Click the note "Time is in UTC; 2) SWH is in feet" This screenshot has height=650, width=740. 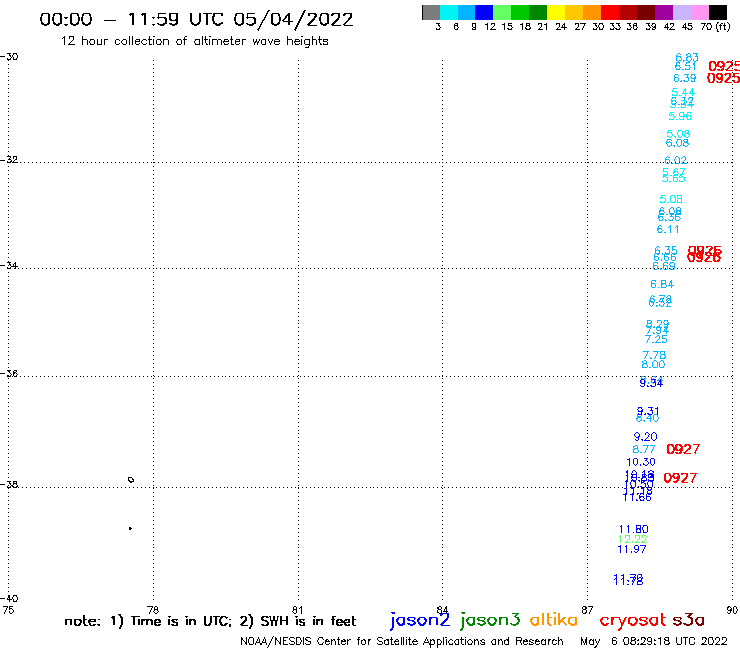[x=243, y=621]
